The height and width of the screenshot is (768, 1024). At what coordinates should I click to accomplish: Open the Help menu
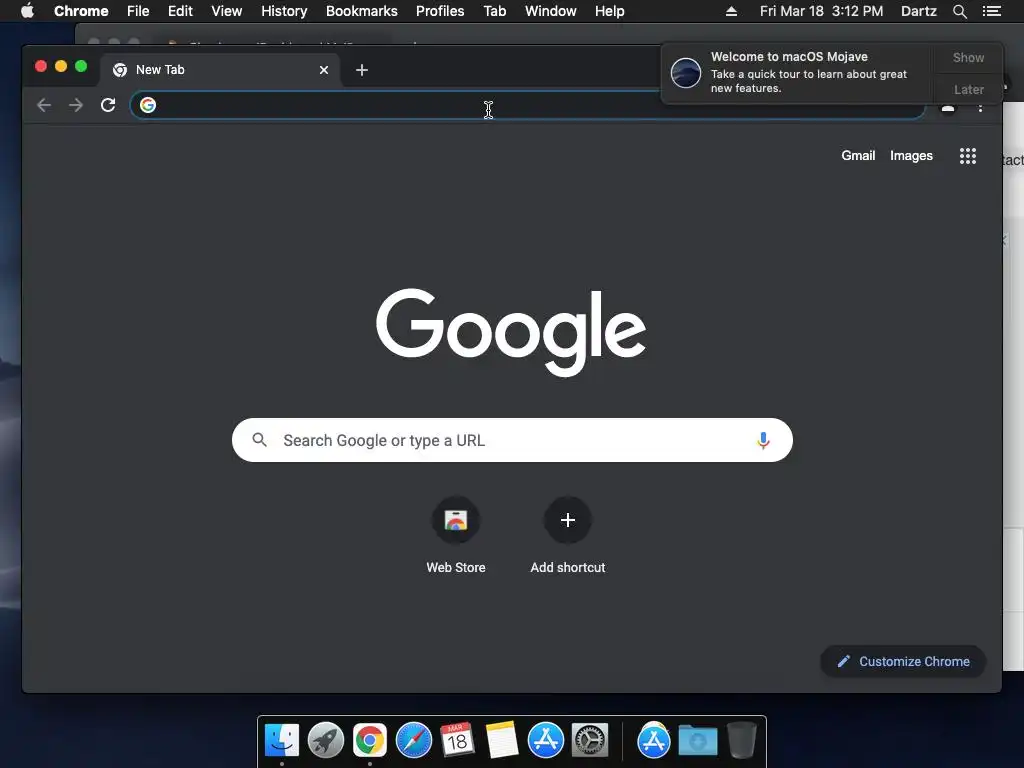click(x=609, y=11)
